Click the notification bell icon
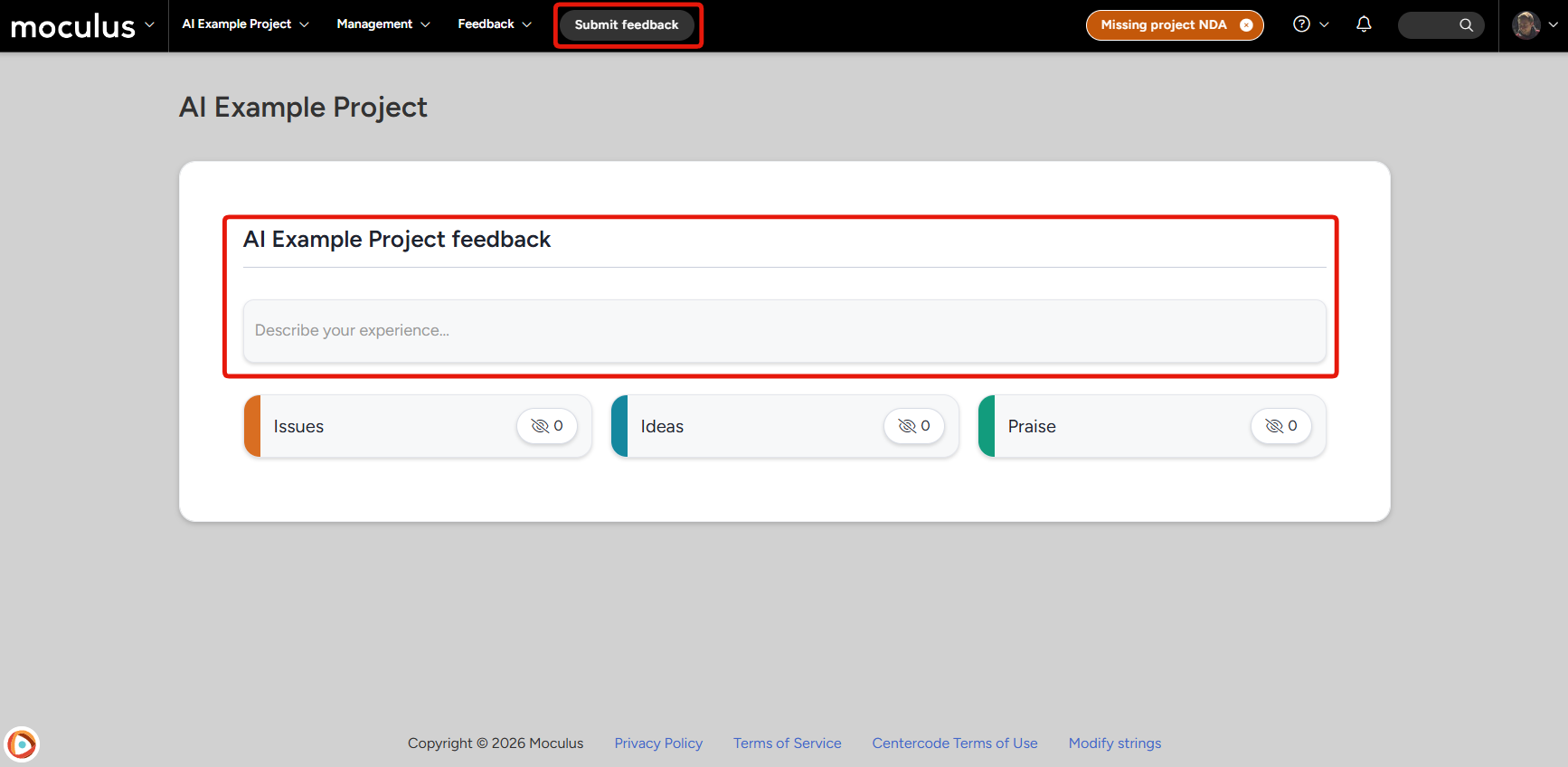Image resolution: width=1568 pixels, height=767 pixels. (1364, 24)
